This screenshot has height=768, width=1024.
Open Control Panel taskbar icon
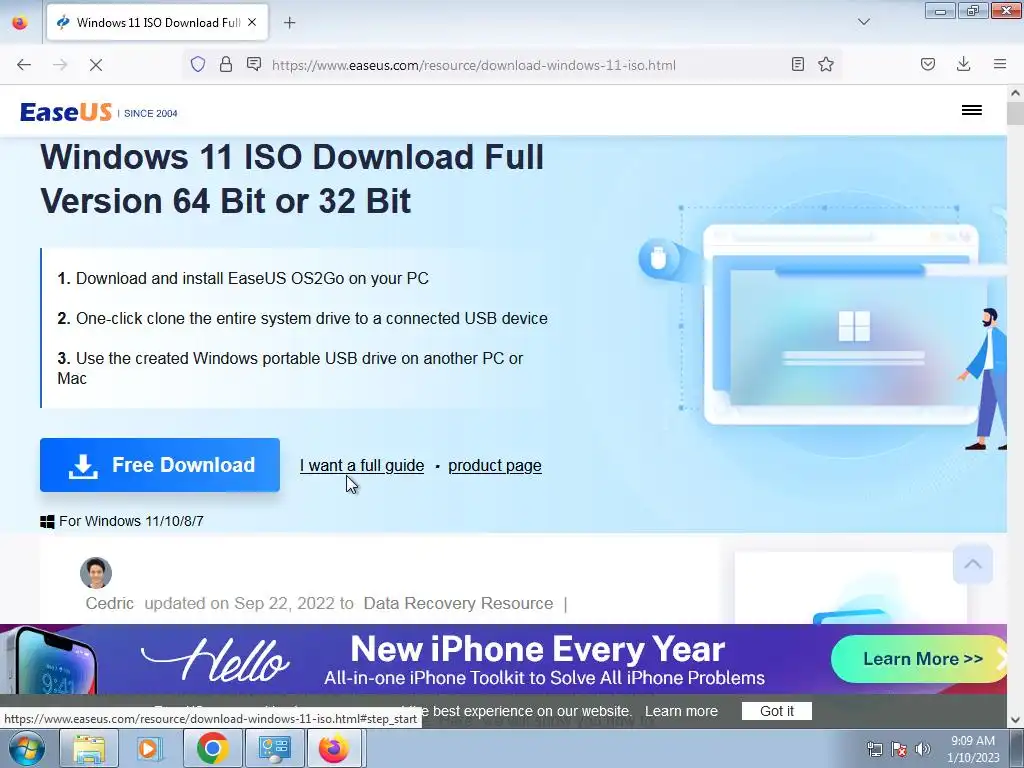coord(274,748)
